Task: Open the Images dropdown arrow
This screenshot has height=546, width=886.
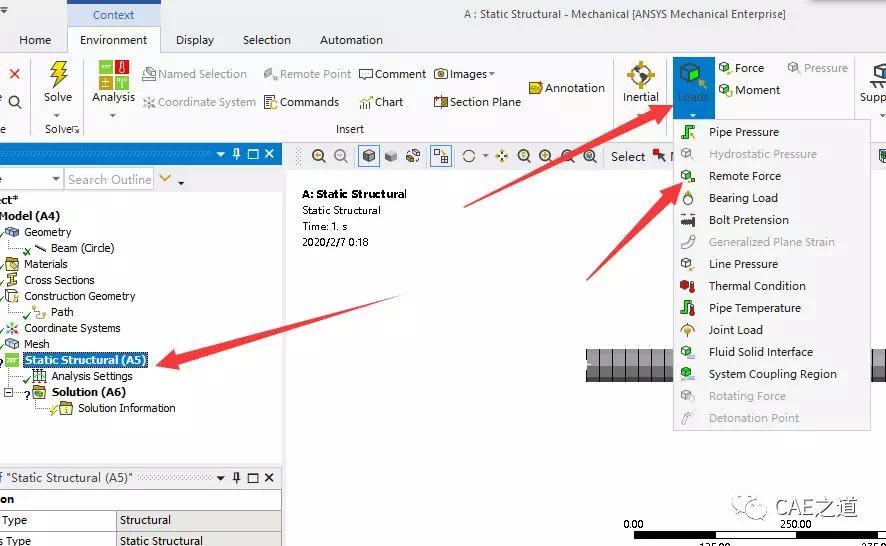Action: point(492,74)
